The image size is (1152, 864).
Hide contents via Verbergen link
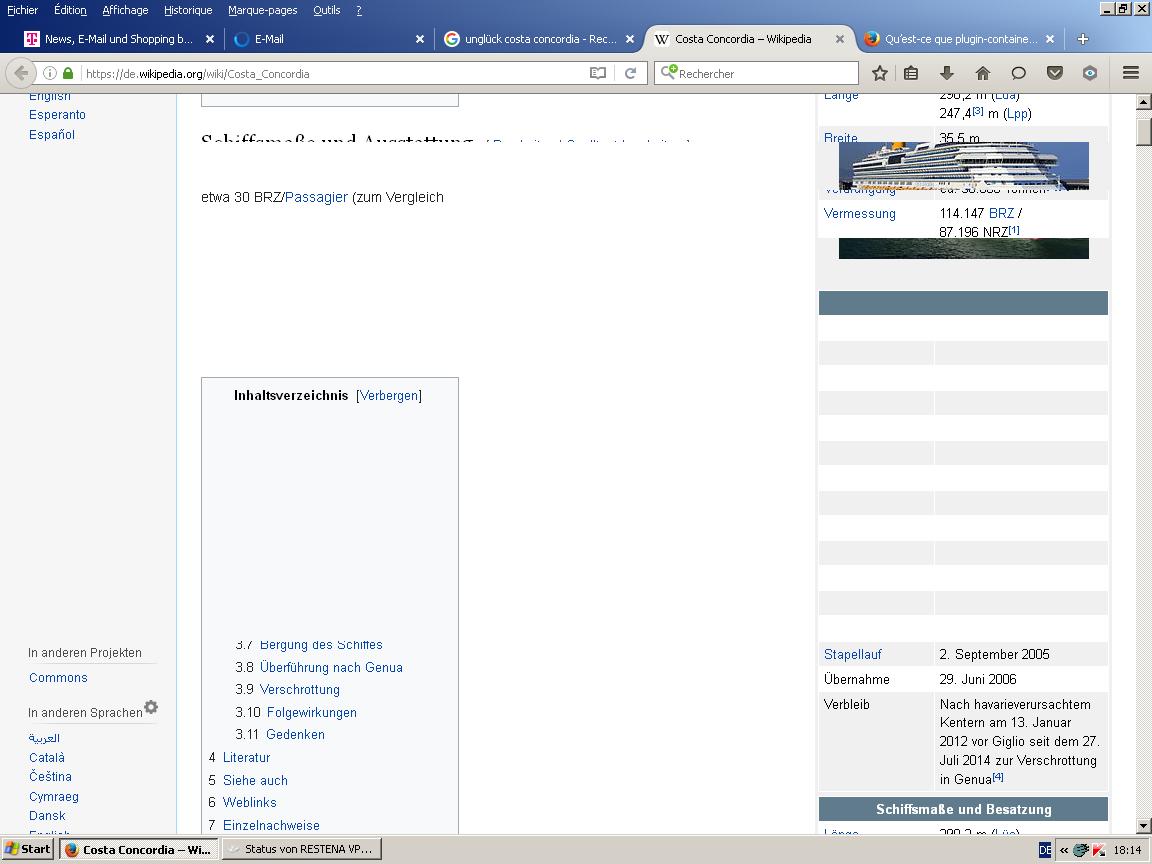click(389, 395)
